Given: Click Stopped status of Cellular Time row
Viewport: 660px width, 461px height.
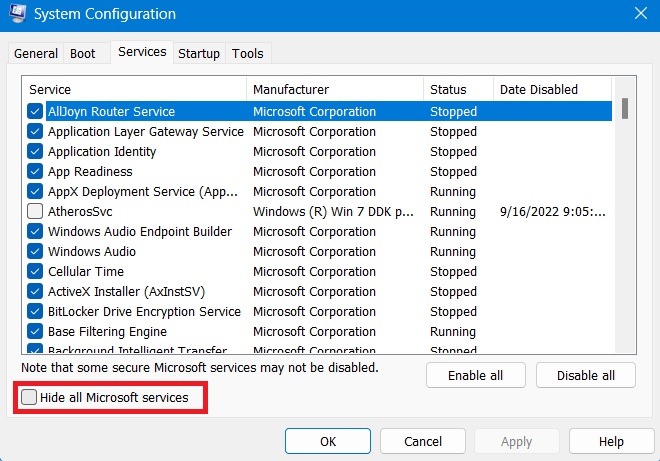Looking at the screenshot, I should (453, 272).
